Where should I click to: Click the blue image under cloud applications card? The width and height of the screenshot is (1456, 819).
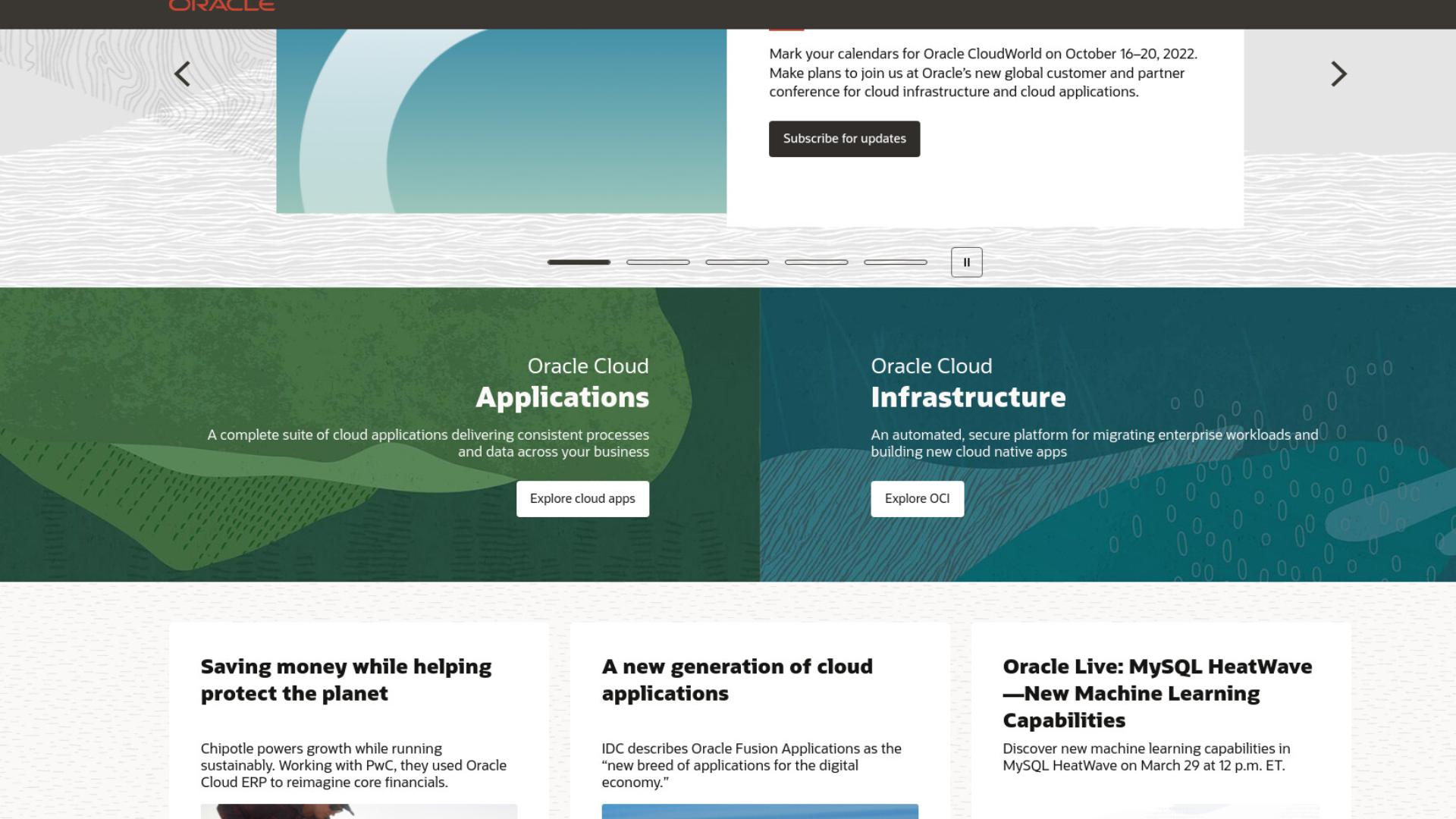coord(760,811)
